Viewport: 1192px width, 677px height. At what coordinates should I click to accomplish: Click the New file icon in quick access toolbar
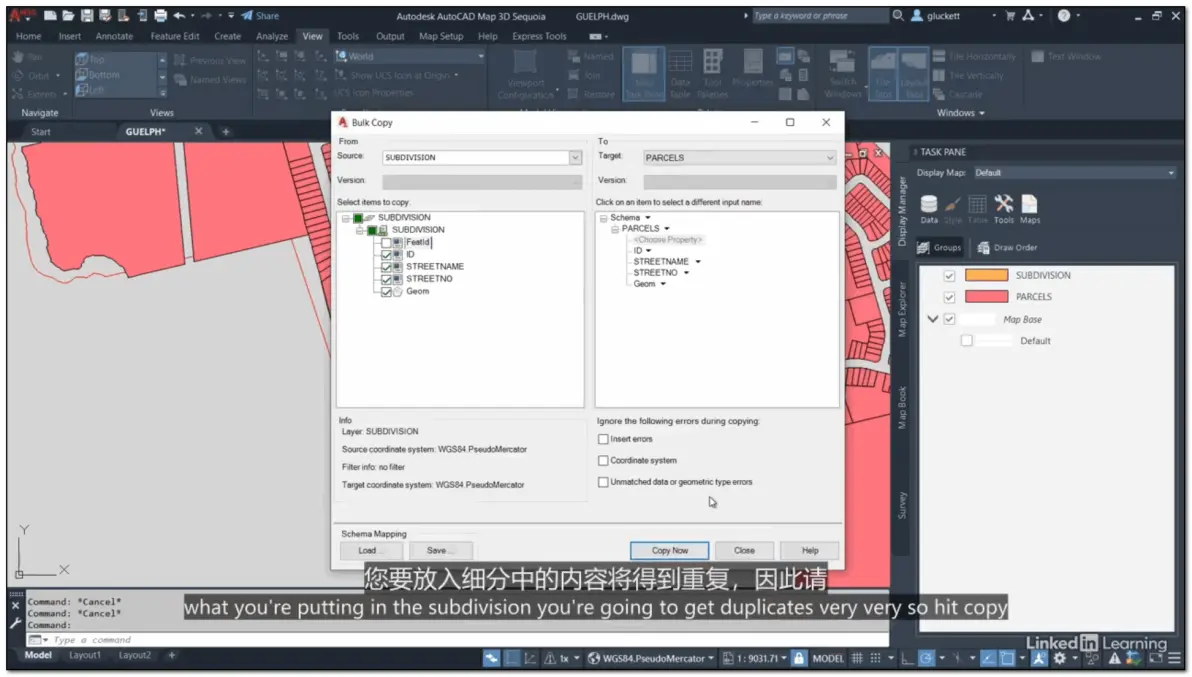[50, 15]
